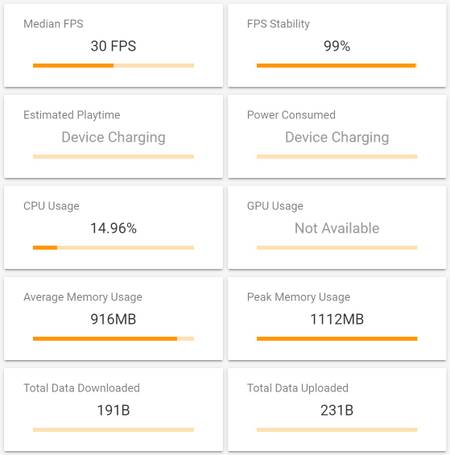450x455 pixels.
Task: Click Device Charging under Power Consumed
Action: [x=337, y=137]
